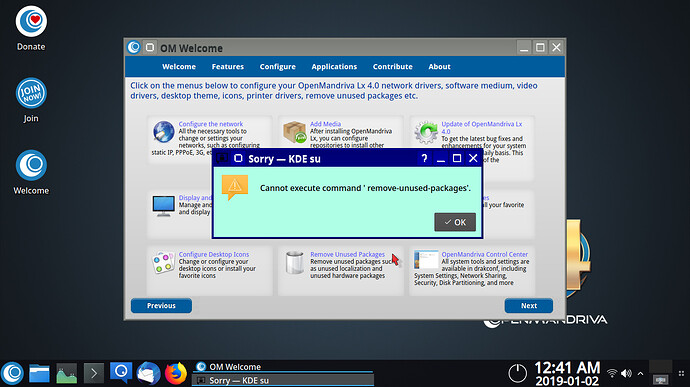Open the volume tray icon

[x=626, y=373]
